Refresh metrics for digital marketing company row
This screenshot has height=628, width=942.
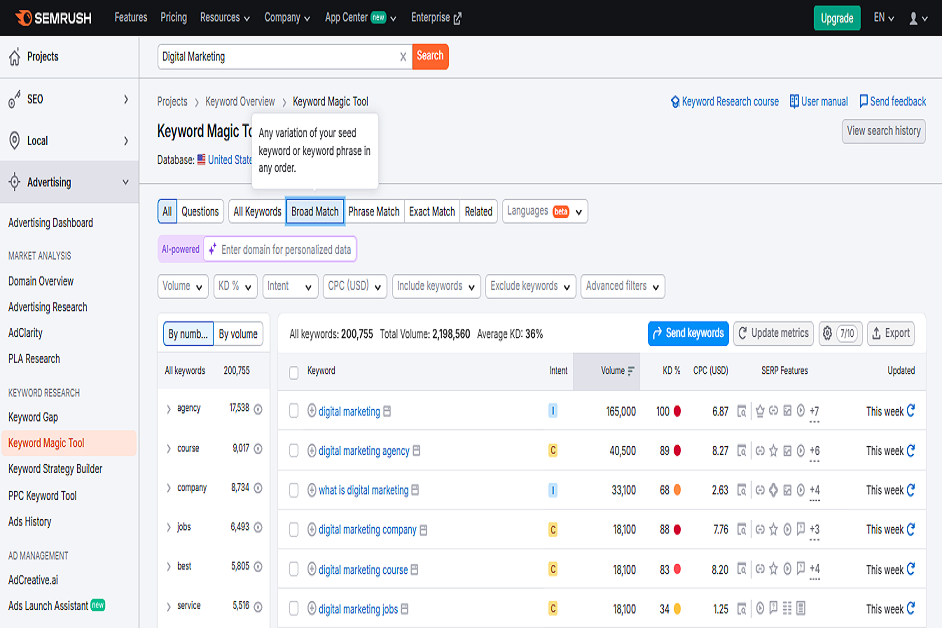(x=911, y=529)
